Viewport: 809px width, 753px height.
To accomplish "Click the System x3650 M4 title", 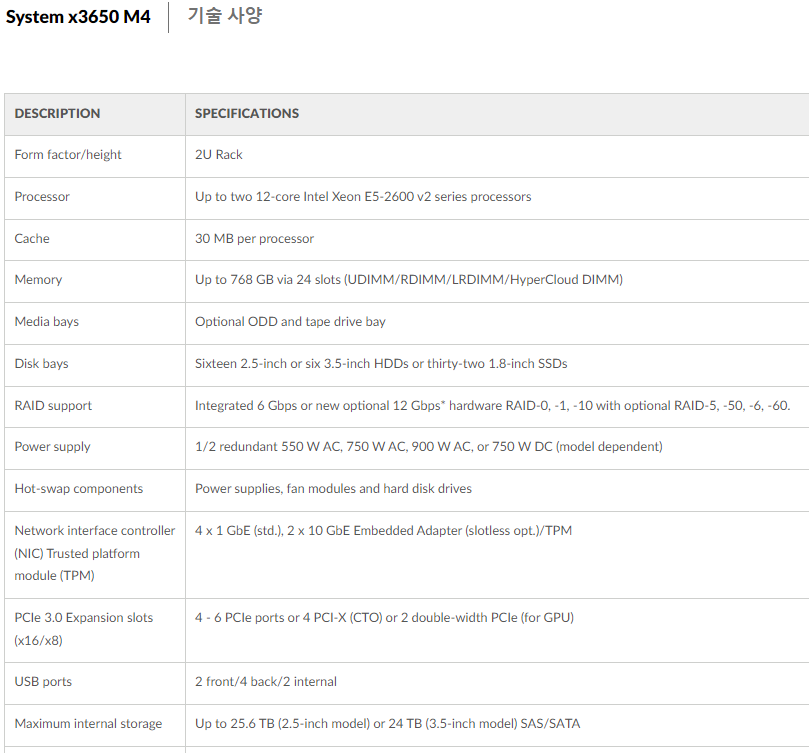I will (78, 17).
